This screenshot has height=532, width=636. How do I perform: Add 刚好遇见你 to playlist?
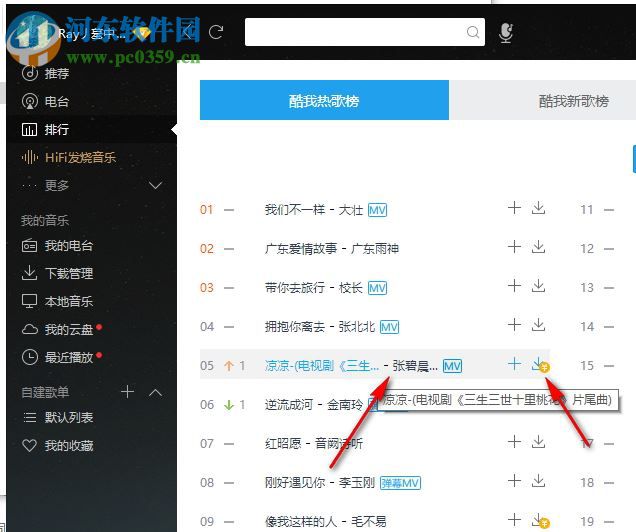click(x=514, y=481)
